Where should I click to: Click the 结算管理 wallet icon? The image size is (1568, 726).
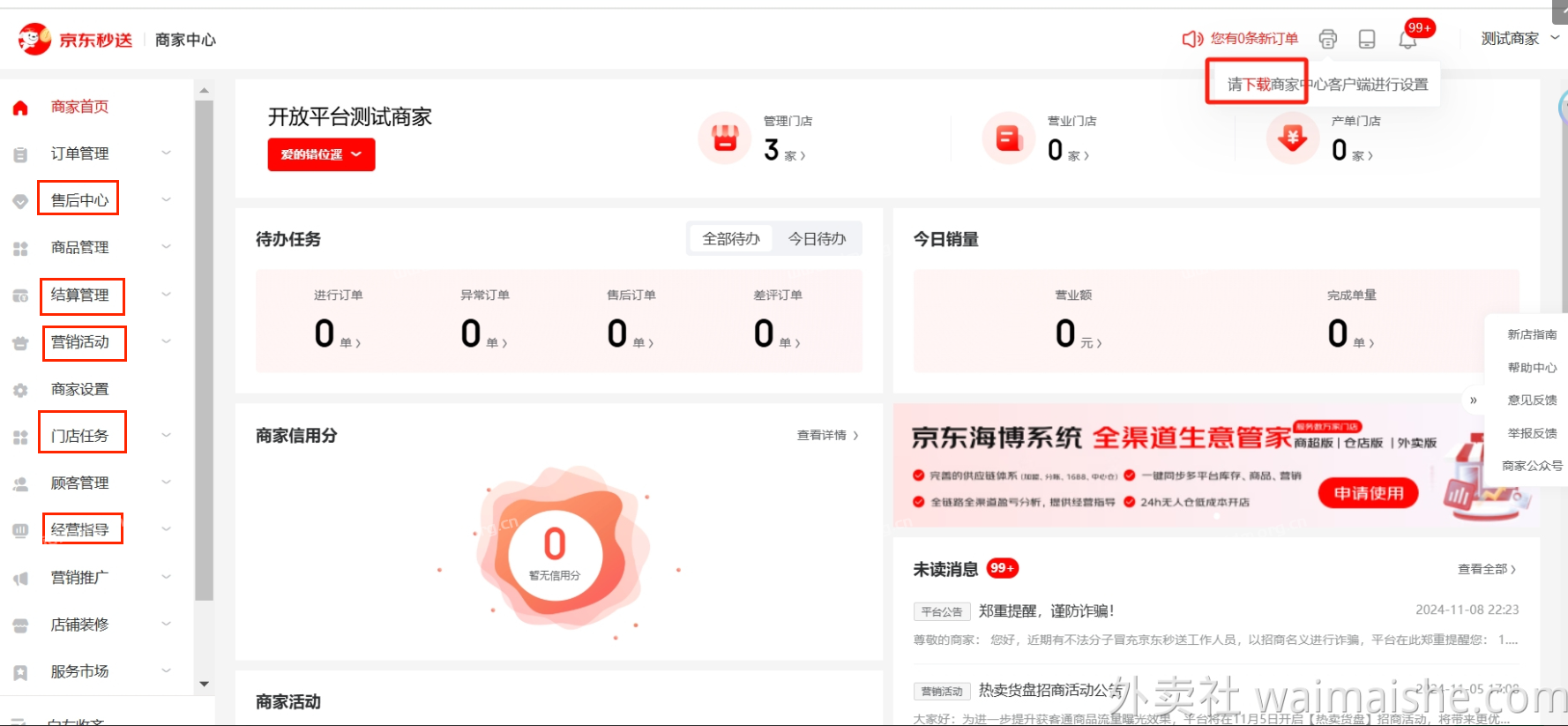tap(20, 296)
